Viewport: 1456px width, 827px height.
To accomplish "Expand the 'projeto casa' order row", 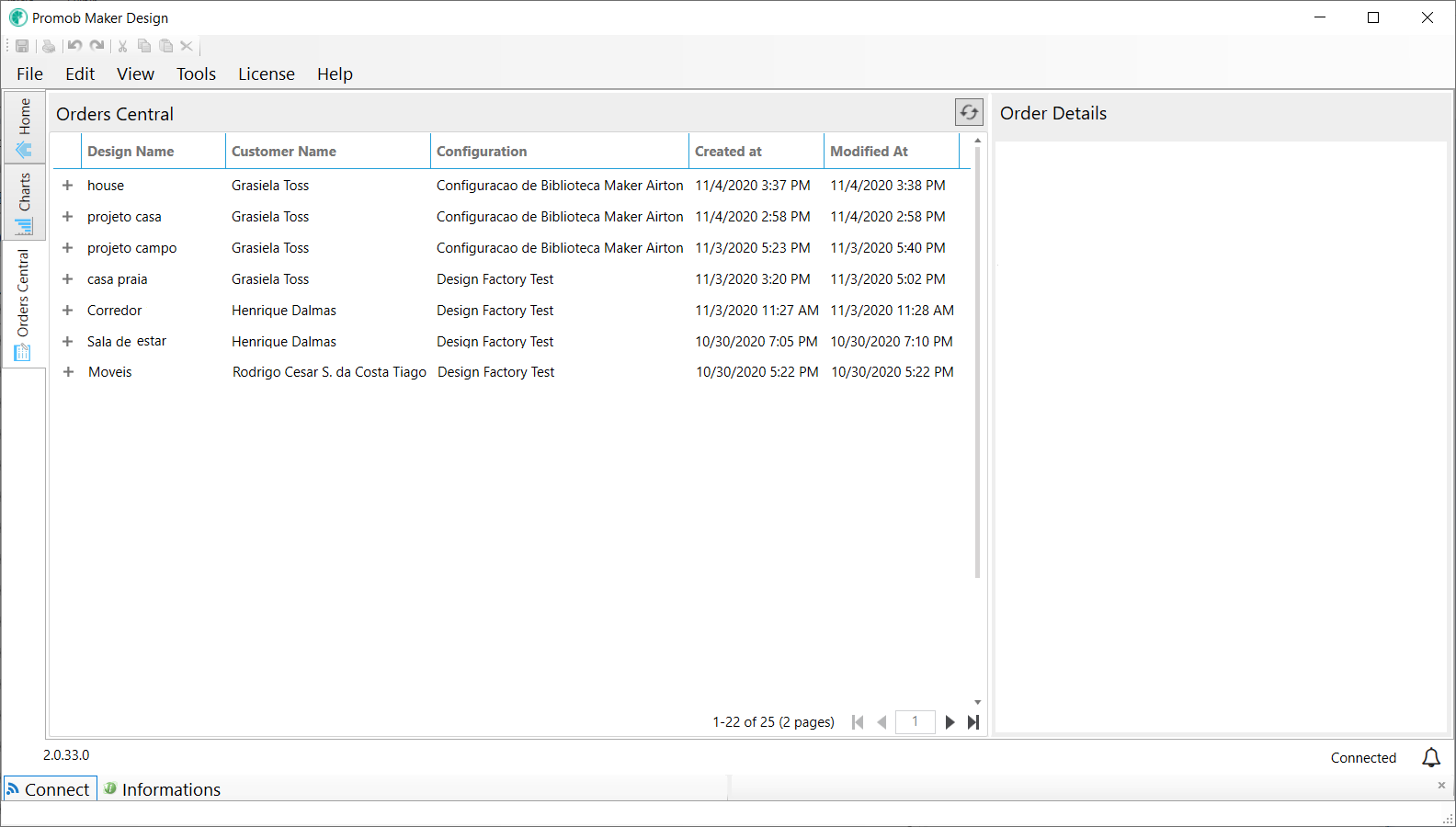I will click(x=67, y=217).
